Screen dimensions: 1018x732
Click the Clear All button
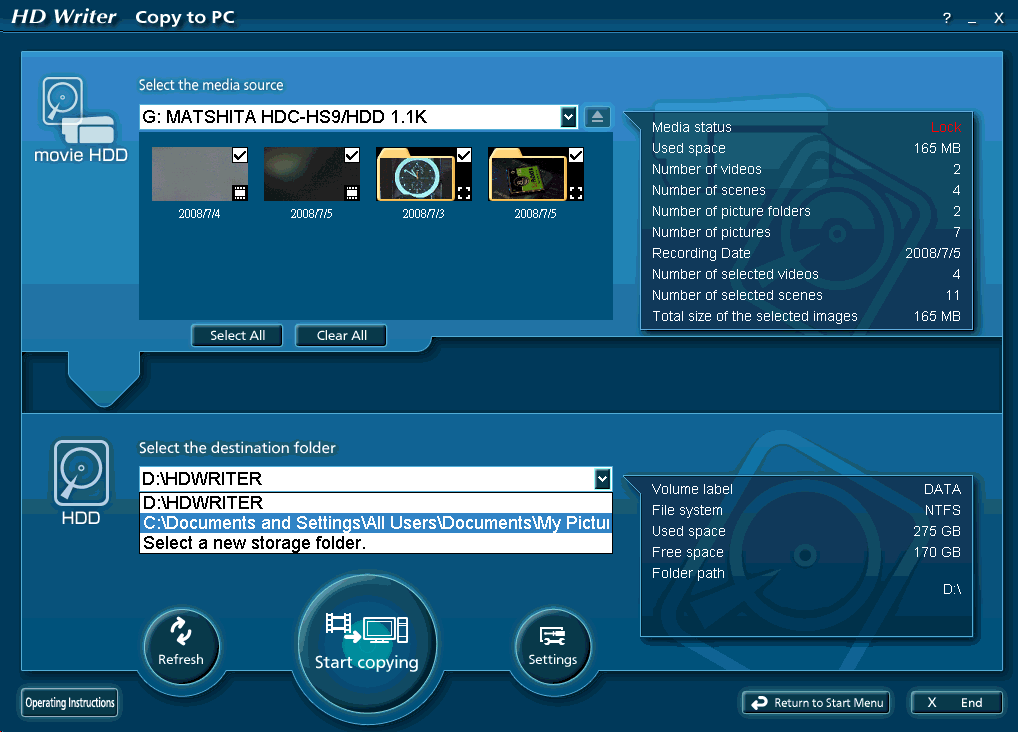pyautogui.click(x=341, y=336)
